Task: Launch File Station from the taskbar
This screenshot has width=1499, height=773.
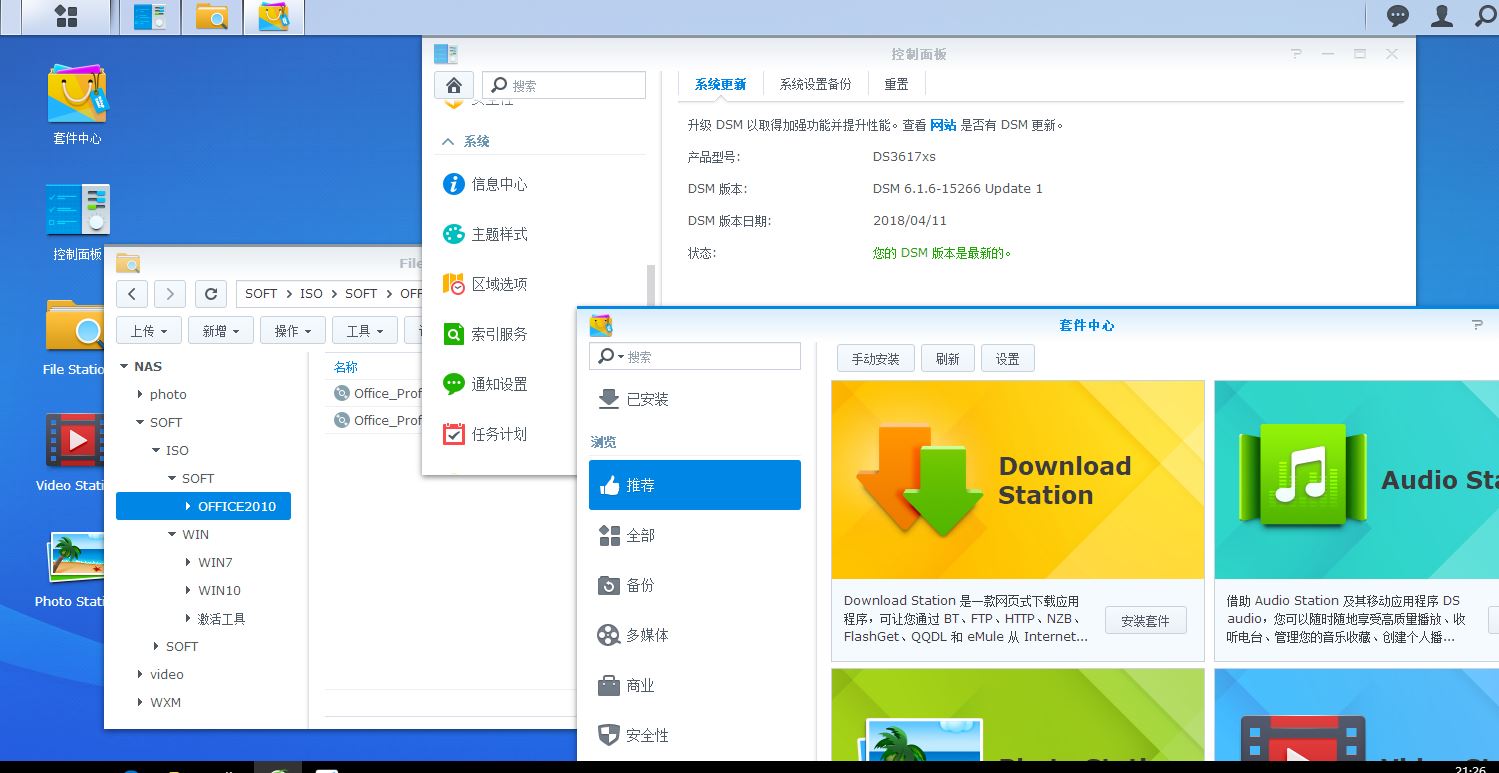Action: pyautogui.click(x=212, y=16)
